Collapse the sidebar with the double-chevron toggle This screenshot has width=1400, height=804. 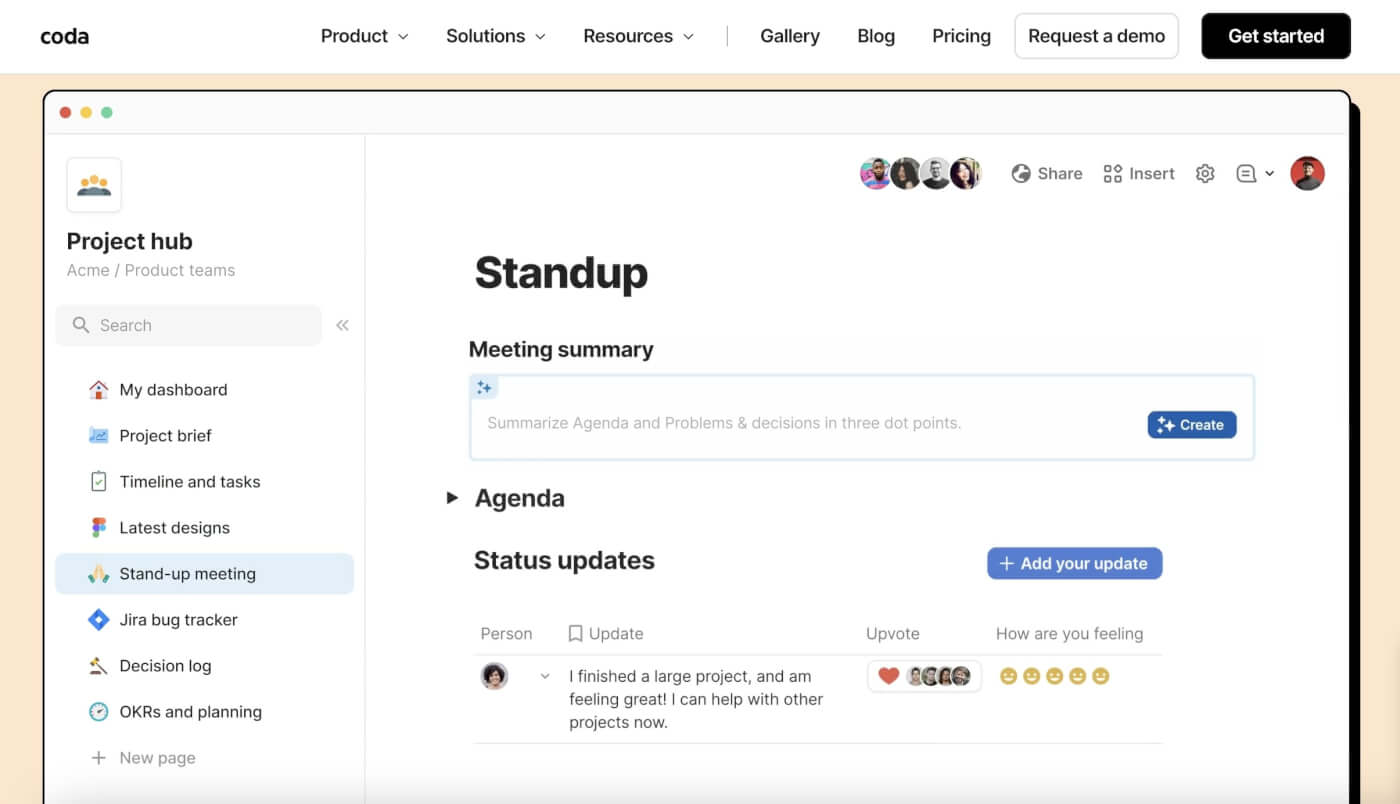click(x=342, y=325)
